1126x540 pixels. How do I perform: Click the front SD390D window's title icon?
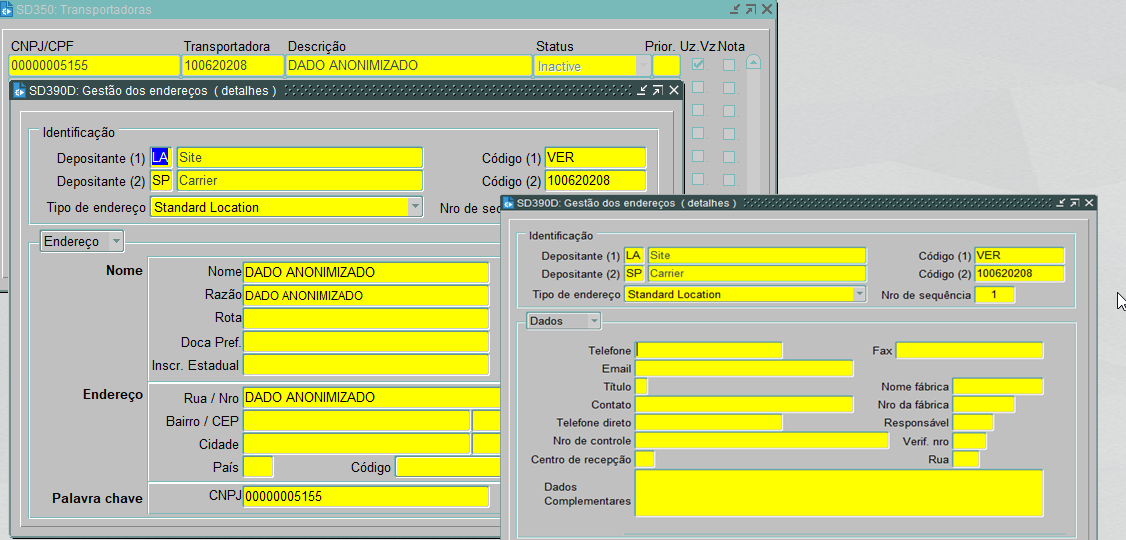tap(508, 203)
